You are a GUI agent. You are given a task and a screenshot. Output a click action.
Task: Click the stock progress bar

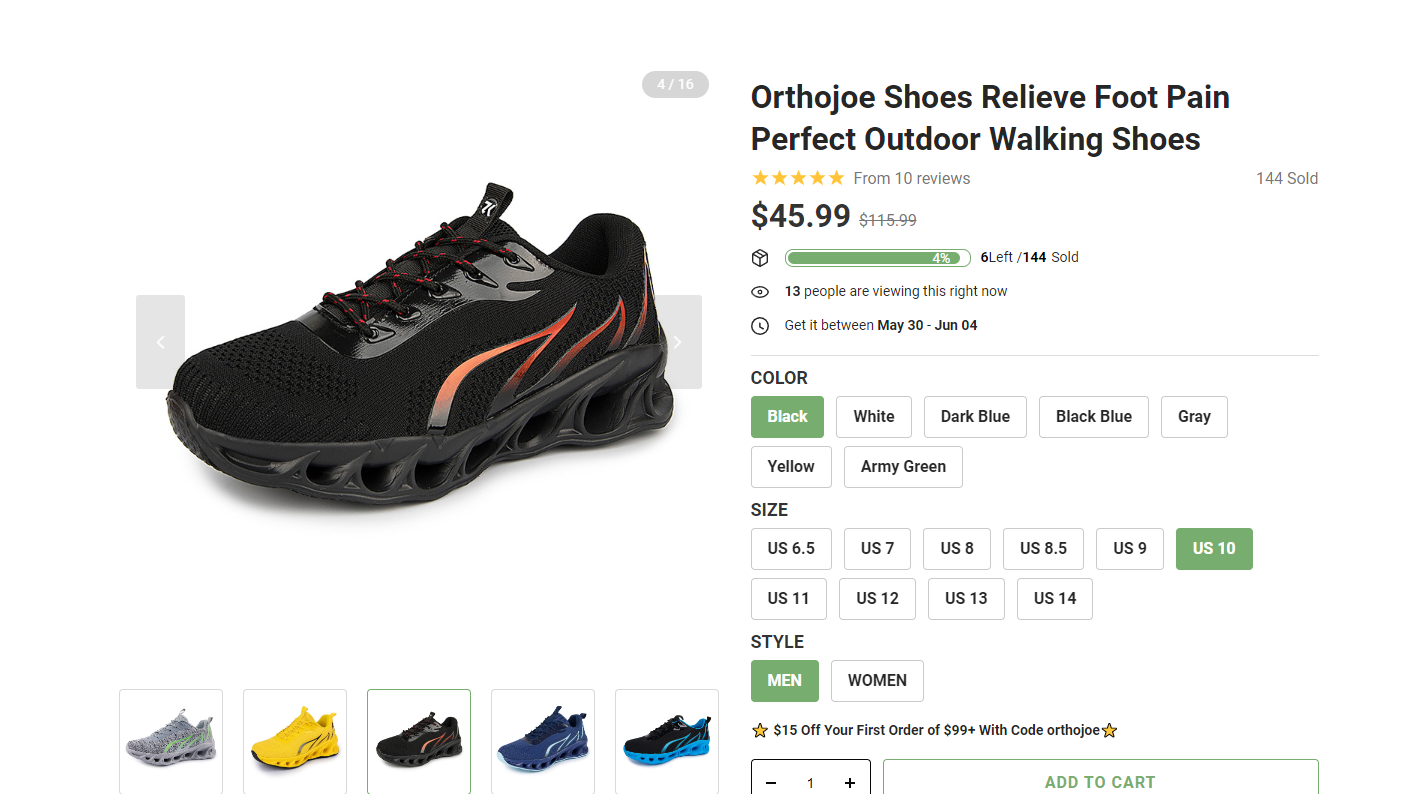pos(877,258)
